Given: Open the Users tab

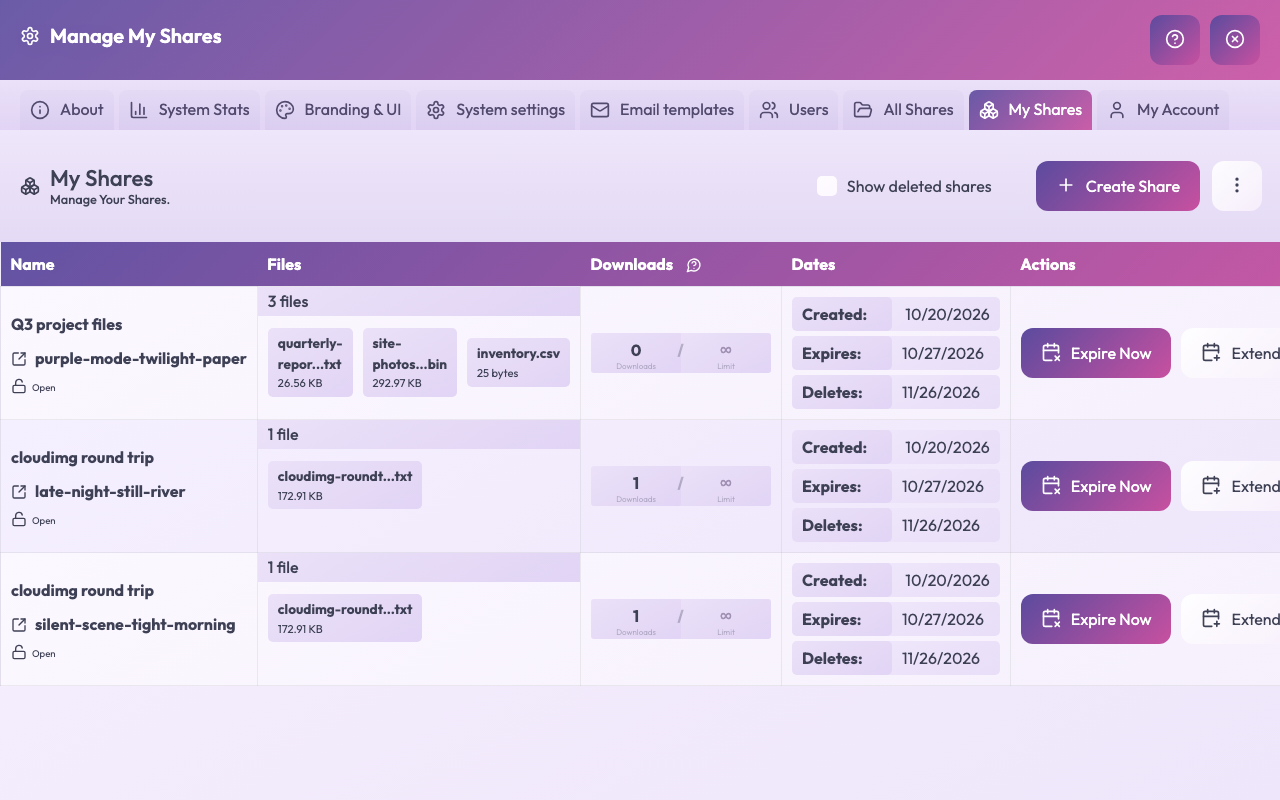Looking at the screenshot, I should click(x=794, y=110).
